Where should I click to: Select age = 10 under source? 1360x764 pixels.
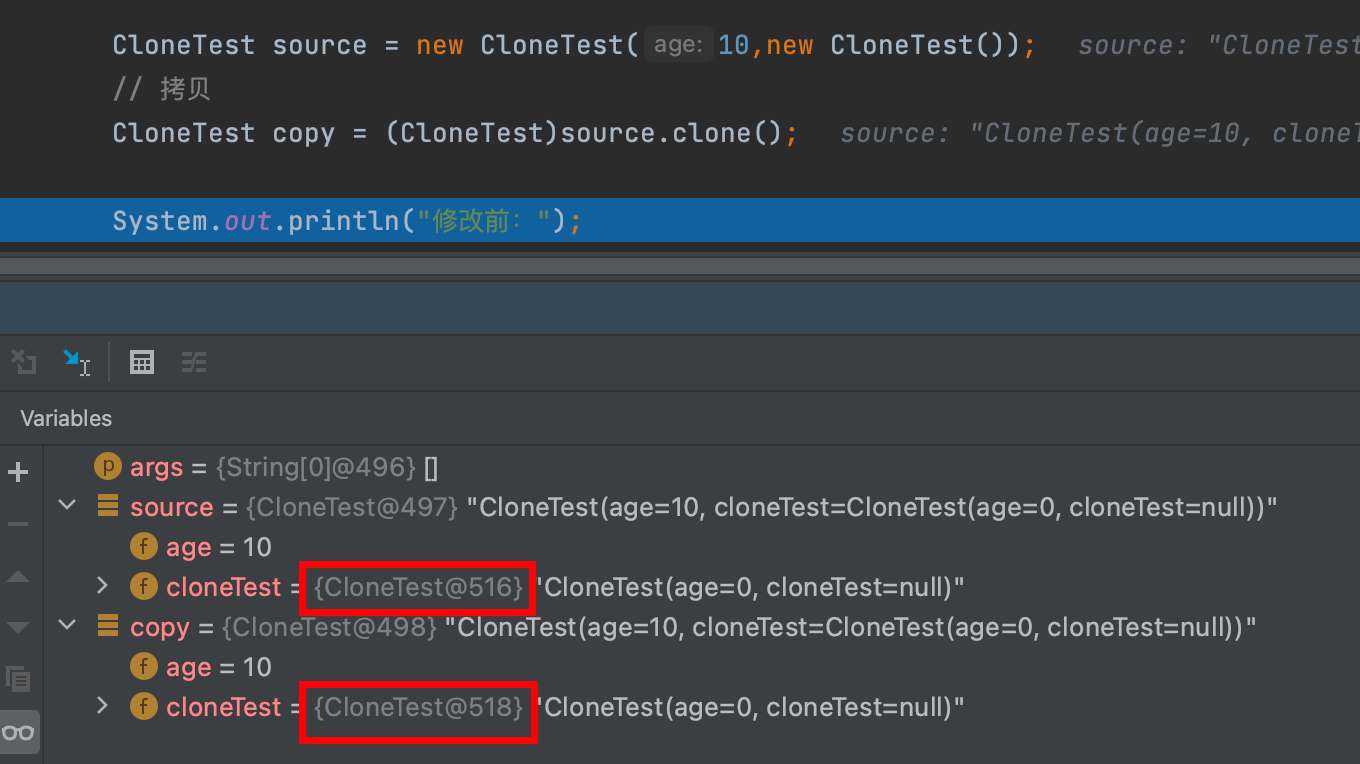[x=700, y=547]
